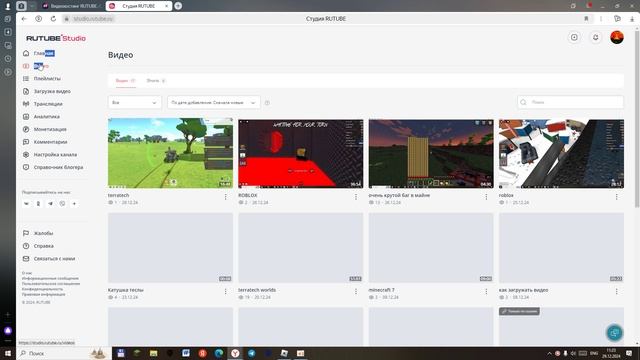640x360 pixels.
Task: Open Трансляции section in sidebar
Action: pos(42,104)
